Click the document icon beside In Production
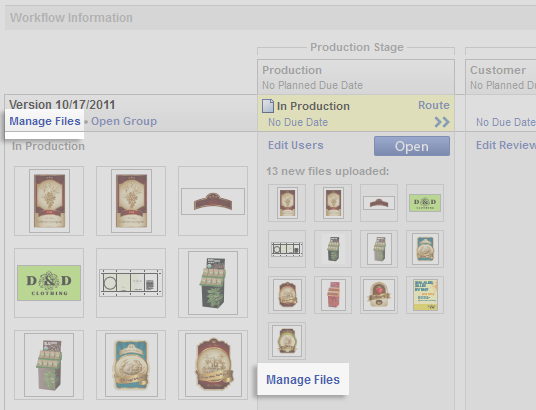The width and height of the screenshot is (536, 410). click(x=268, y=106)
